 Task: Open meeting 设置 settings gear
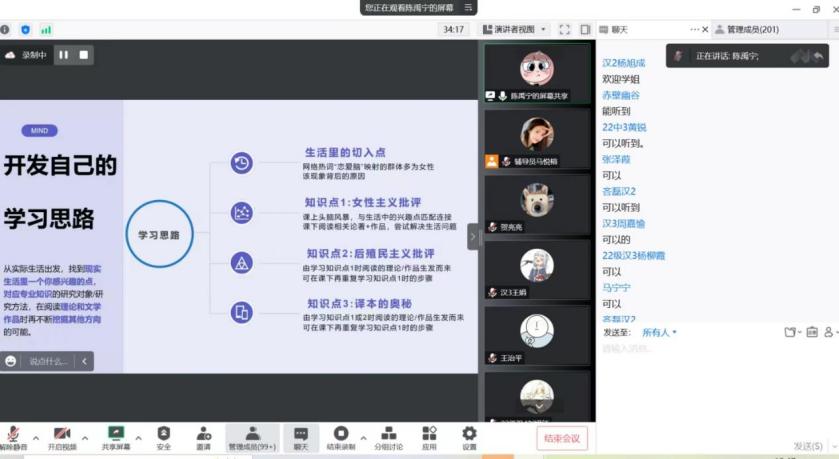[469, 438]
